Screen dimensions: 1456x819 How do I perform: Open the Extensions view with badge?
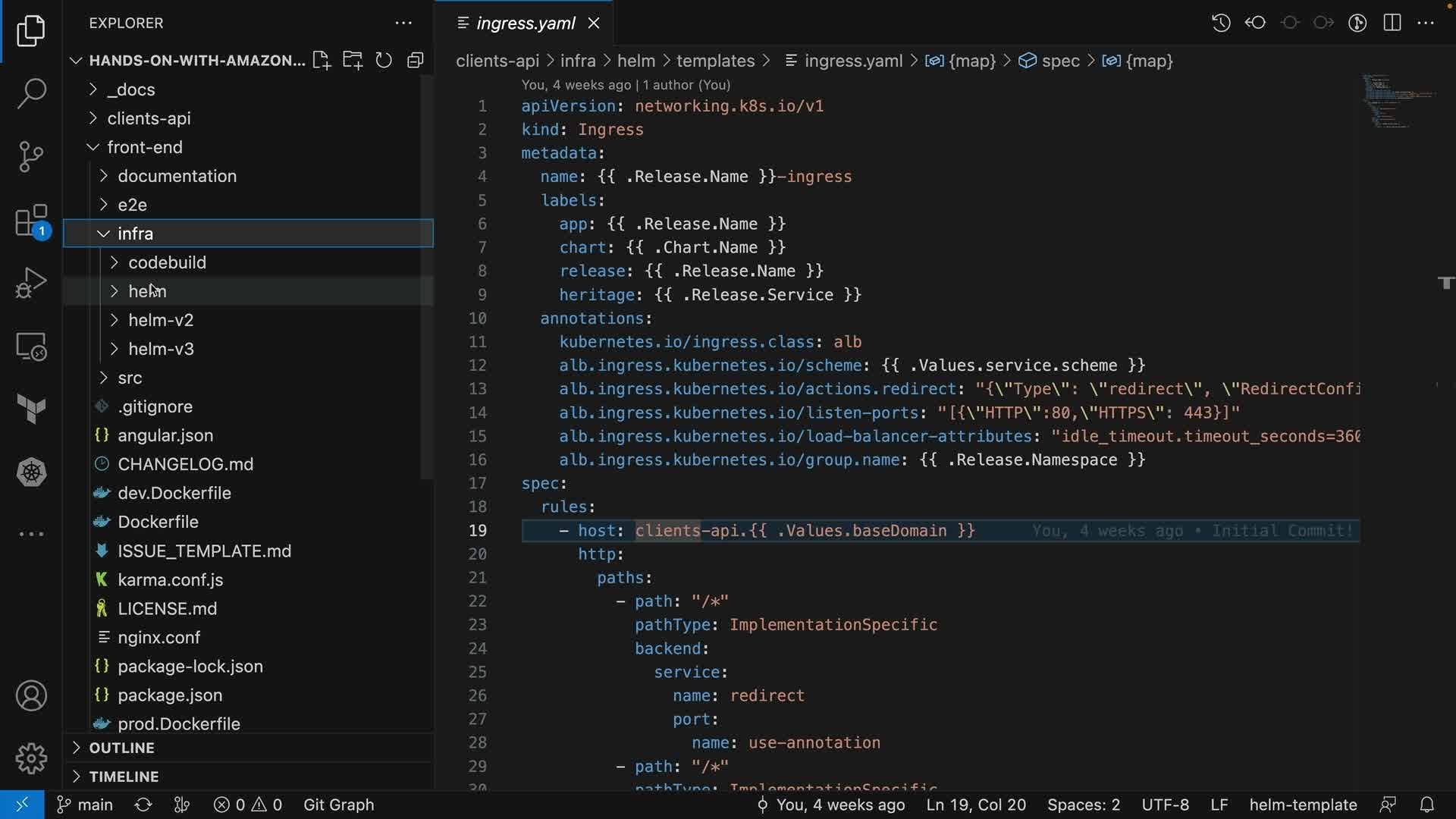[31, 221]
